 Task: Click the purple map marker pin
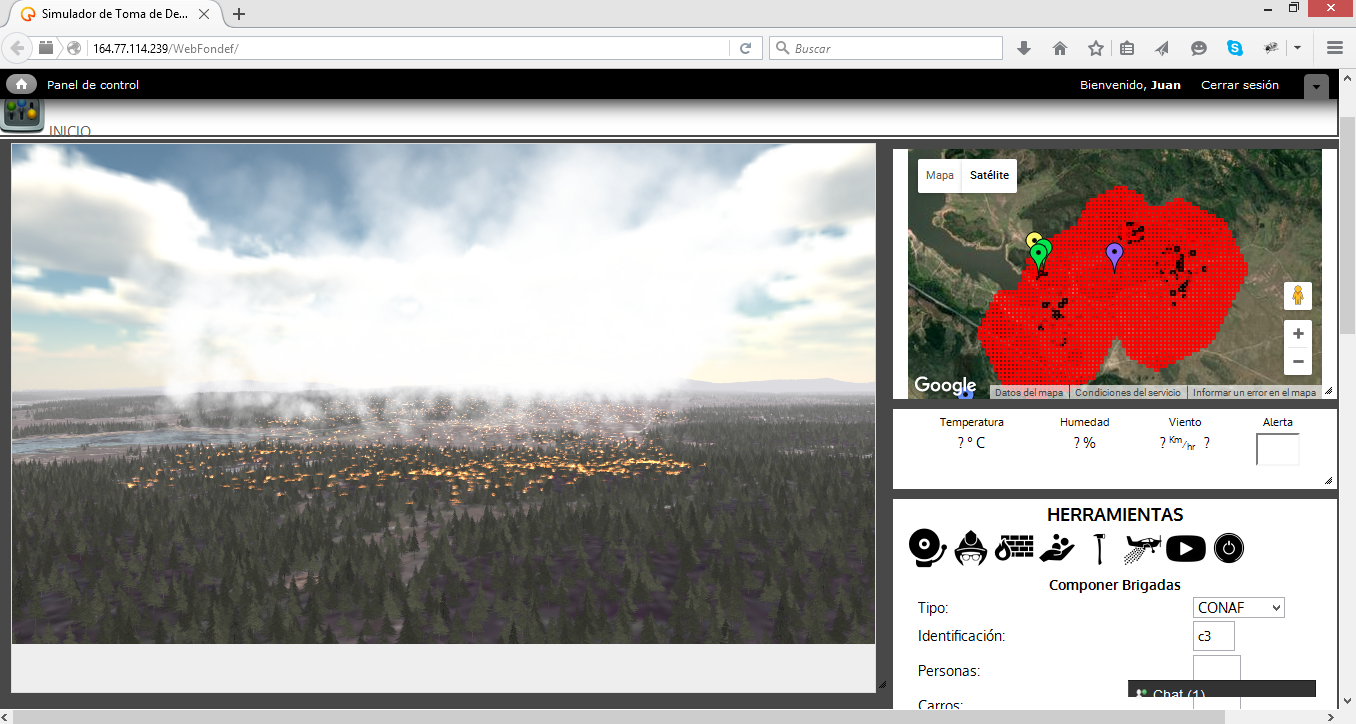[x=1114, y=256]
